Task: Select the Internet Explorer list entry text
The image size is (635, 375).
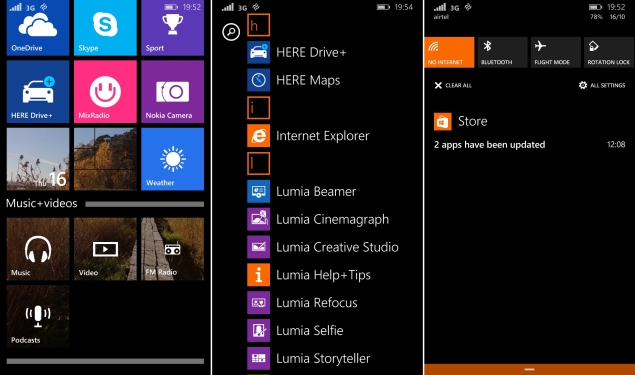Action: (322, 136)
